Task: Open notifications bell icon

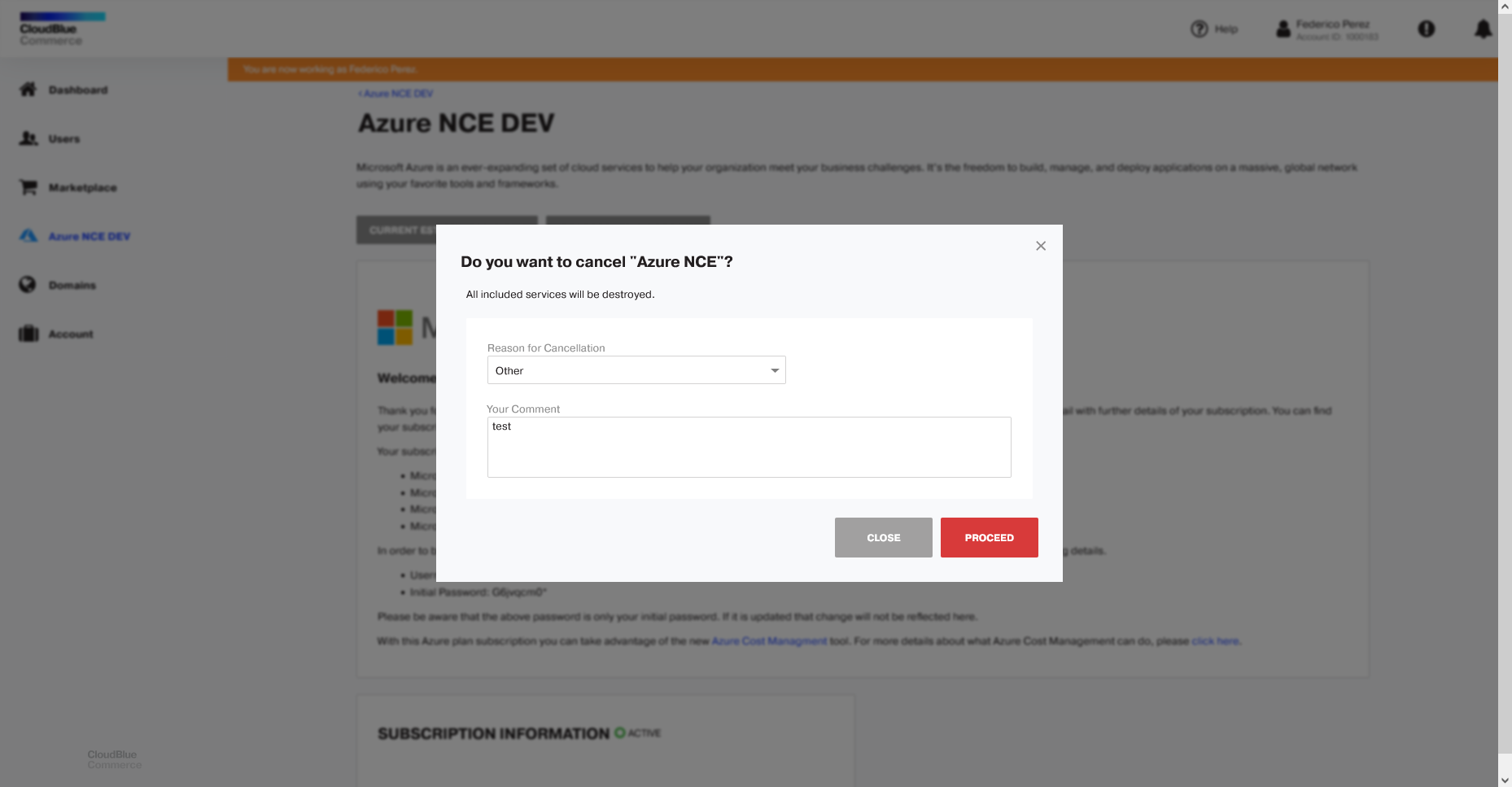Action: (1484, 29)
